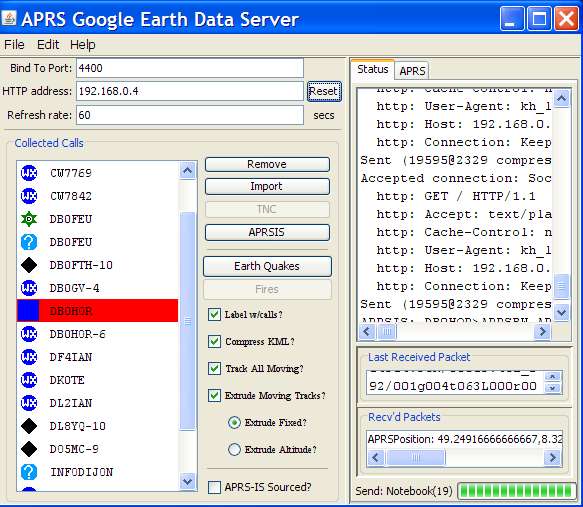Select Extrude Altitude radio button

point(234,449)
